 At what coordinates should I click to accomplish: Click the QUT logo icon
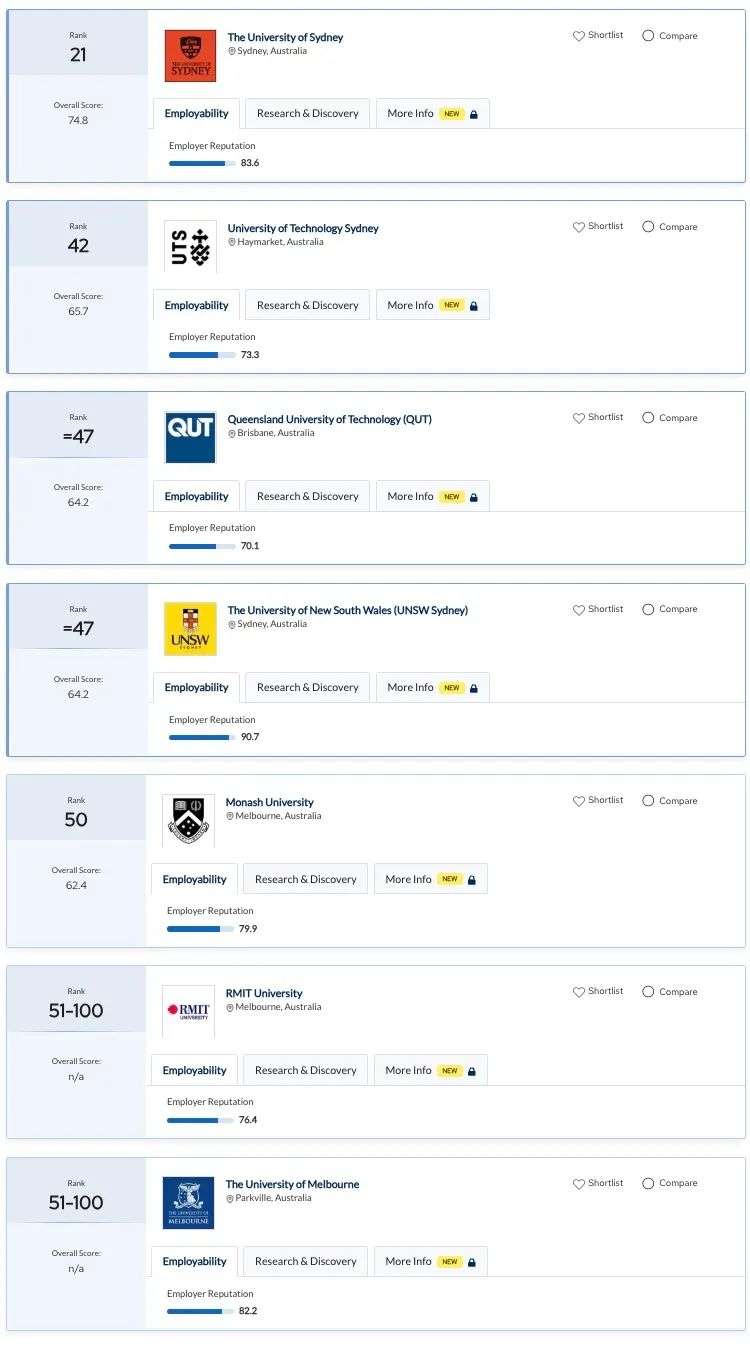point(190,438)
